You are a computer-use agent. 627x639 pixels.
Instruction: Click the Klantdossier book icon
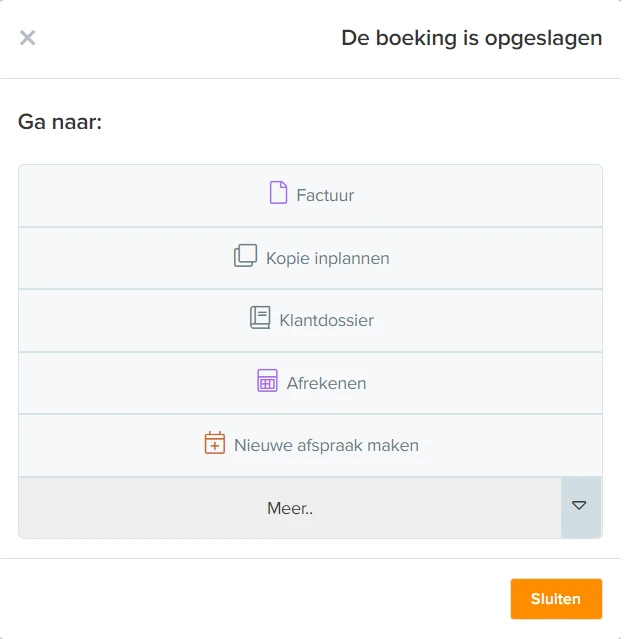(x=260, y=317)
